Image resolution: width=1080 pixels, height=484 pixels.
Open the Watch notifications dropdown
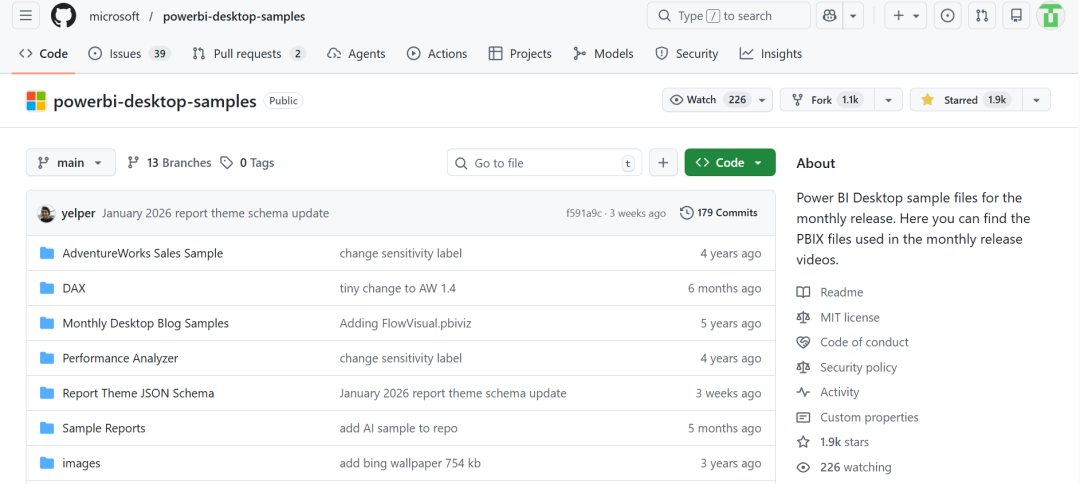(x=717, y=100)
